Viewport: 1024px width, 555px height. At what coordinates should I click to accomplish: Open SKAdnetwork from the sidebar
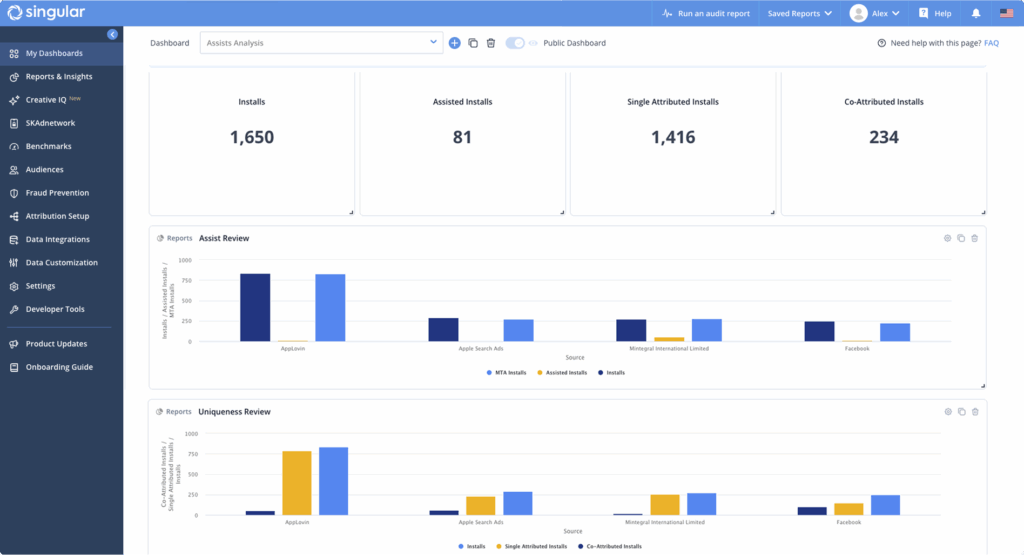click(50, 123)
